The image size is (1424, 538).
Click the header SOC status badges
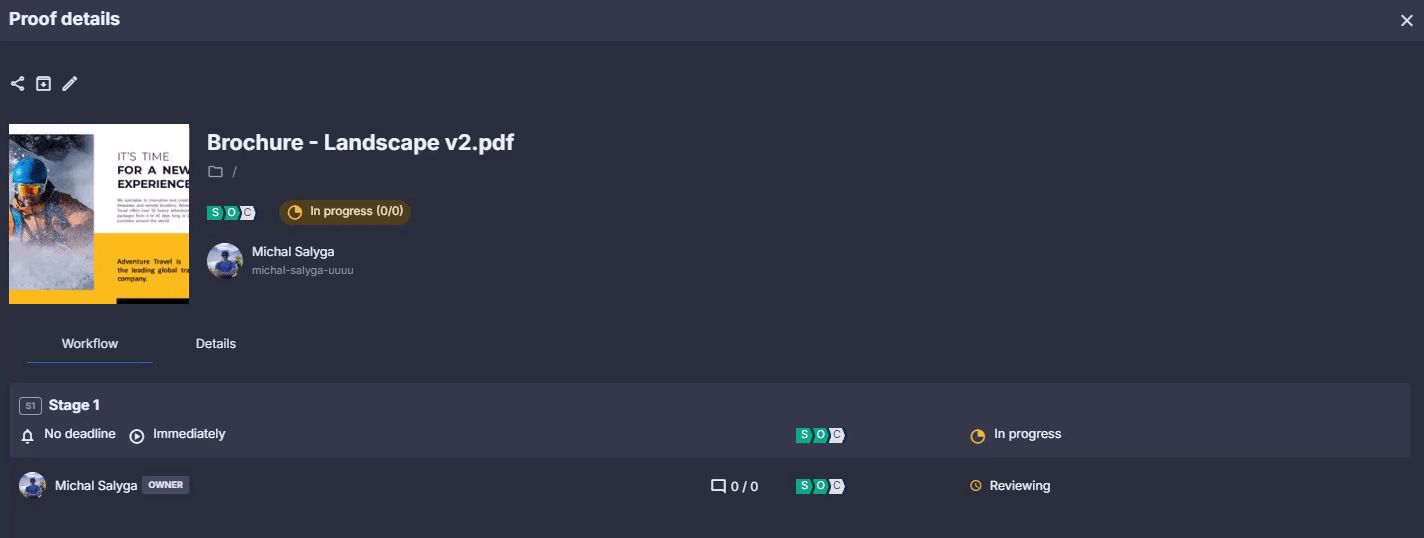(231, 212)
